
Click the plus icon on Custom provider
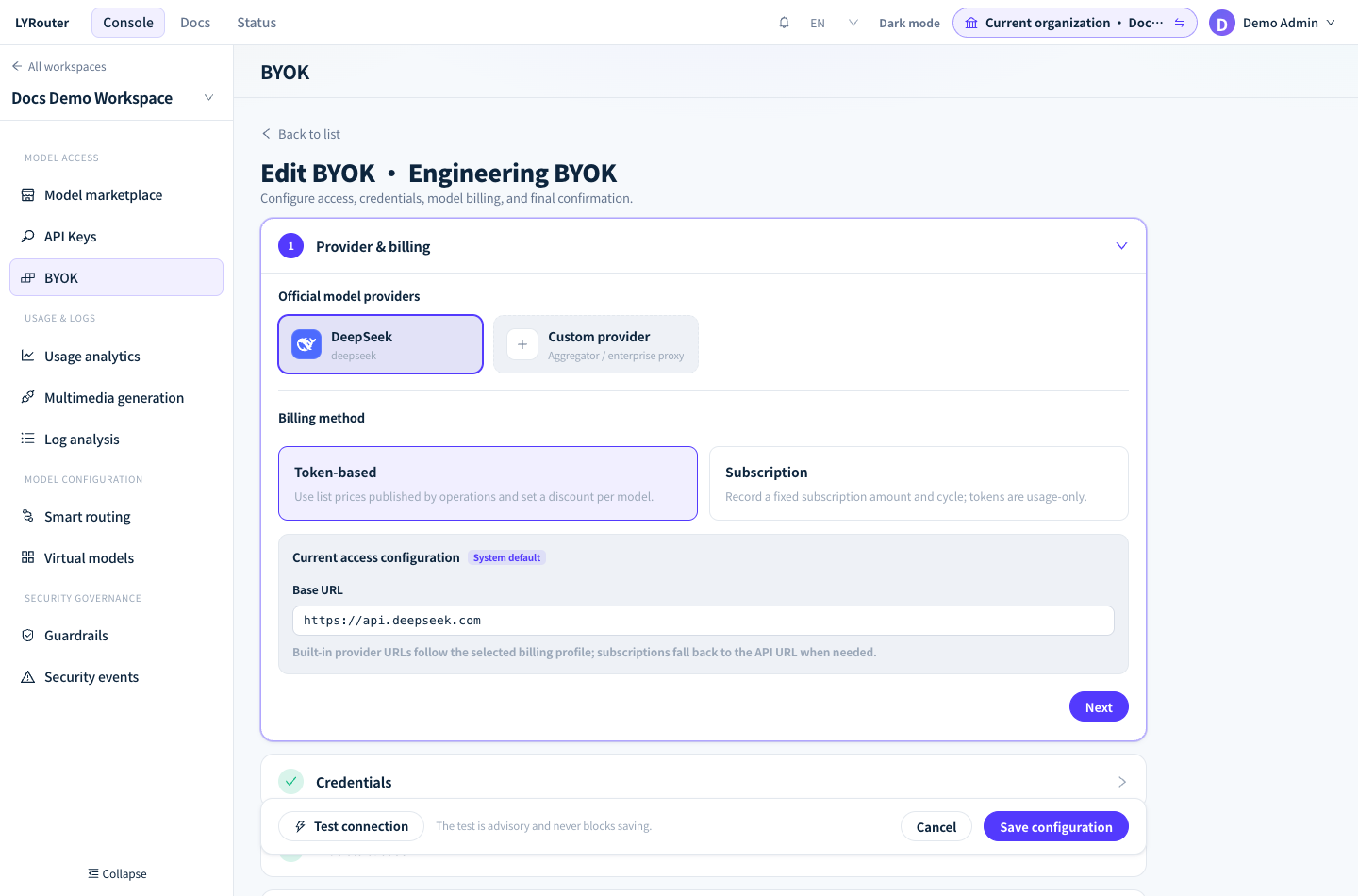(x=522, y=344)
